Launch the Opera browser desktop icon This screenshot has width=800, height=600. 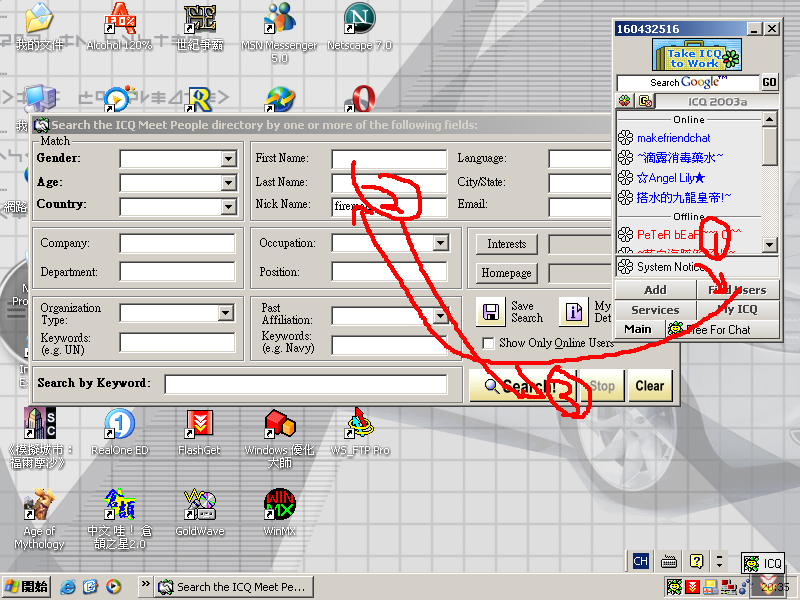click(x=360, y=98)
